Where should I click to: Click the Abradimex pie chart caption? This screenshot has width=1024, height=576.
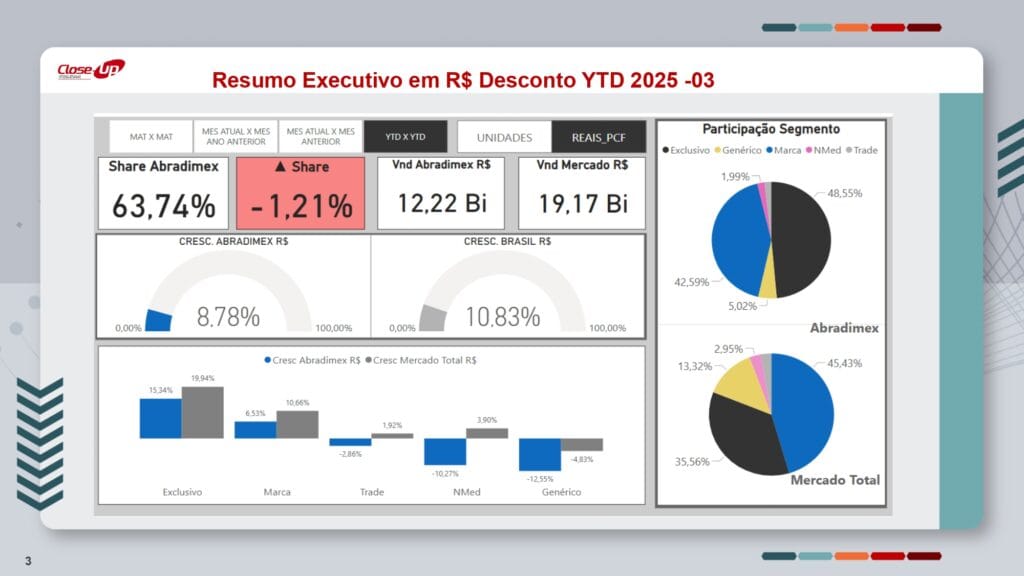click(x=844, y=328)
